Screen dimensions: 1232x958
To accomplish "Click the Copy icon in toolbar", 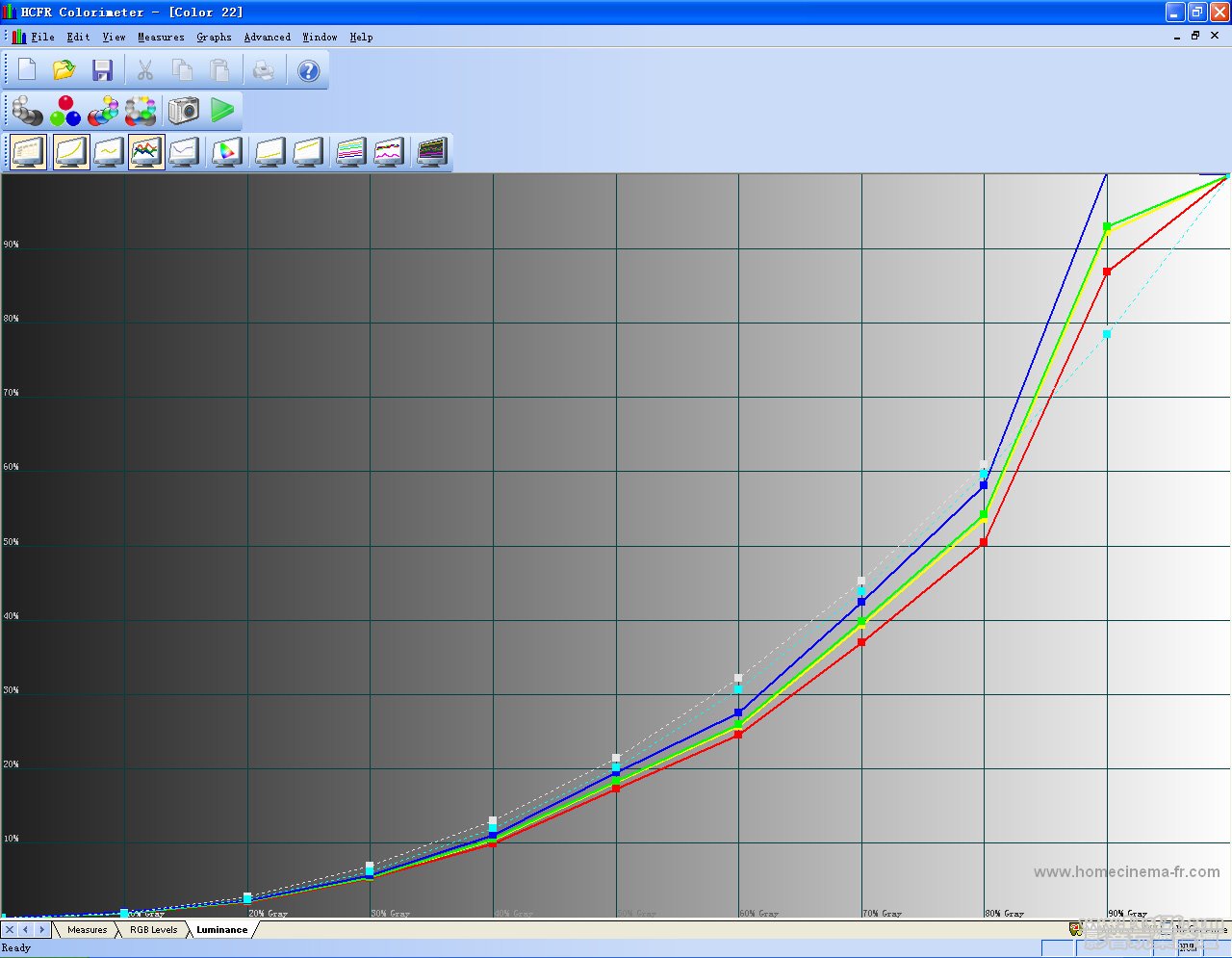I will (x=183, y=70).
